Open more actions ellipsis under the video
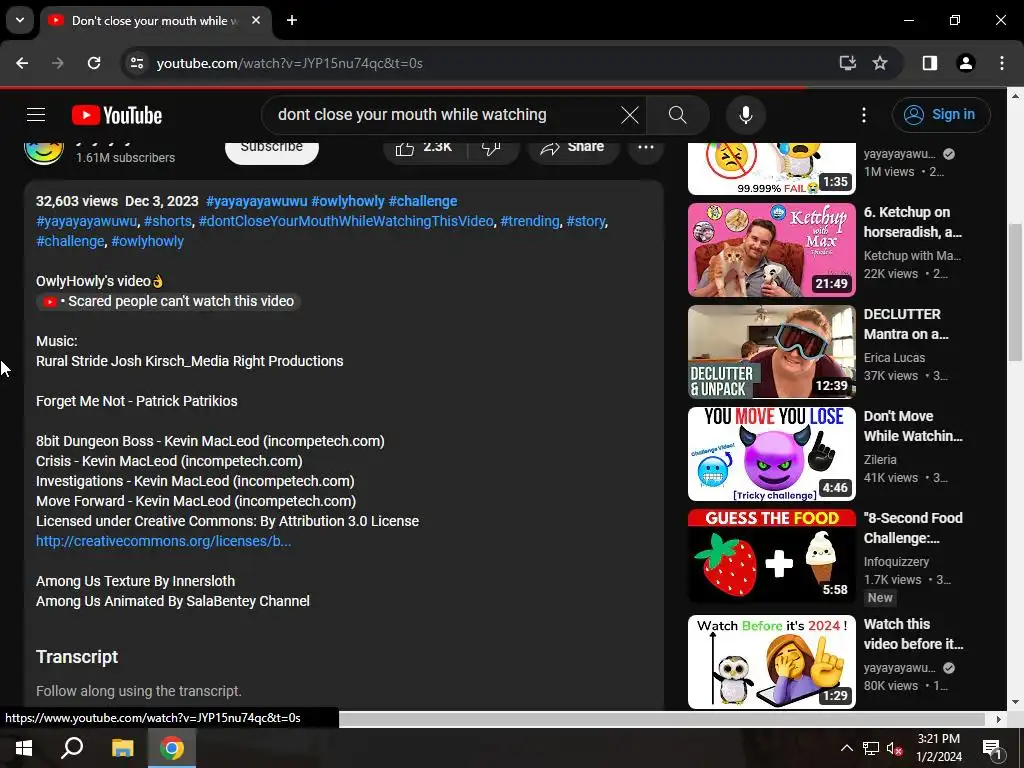 (645, 147)
